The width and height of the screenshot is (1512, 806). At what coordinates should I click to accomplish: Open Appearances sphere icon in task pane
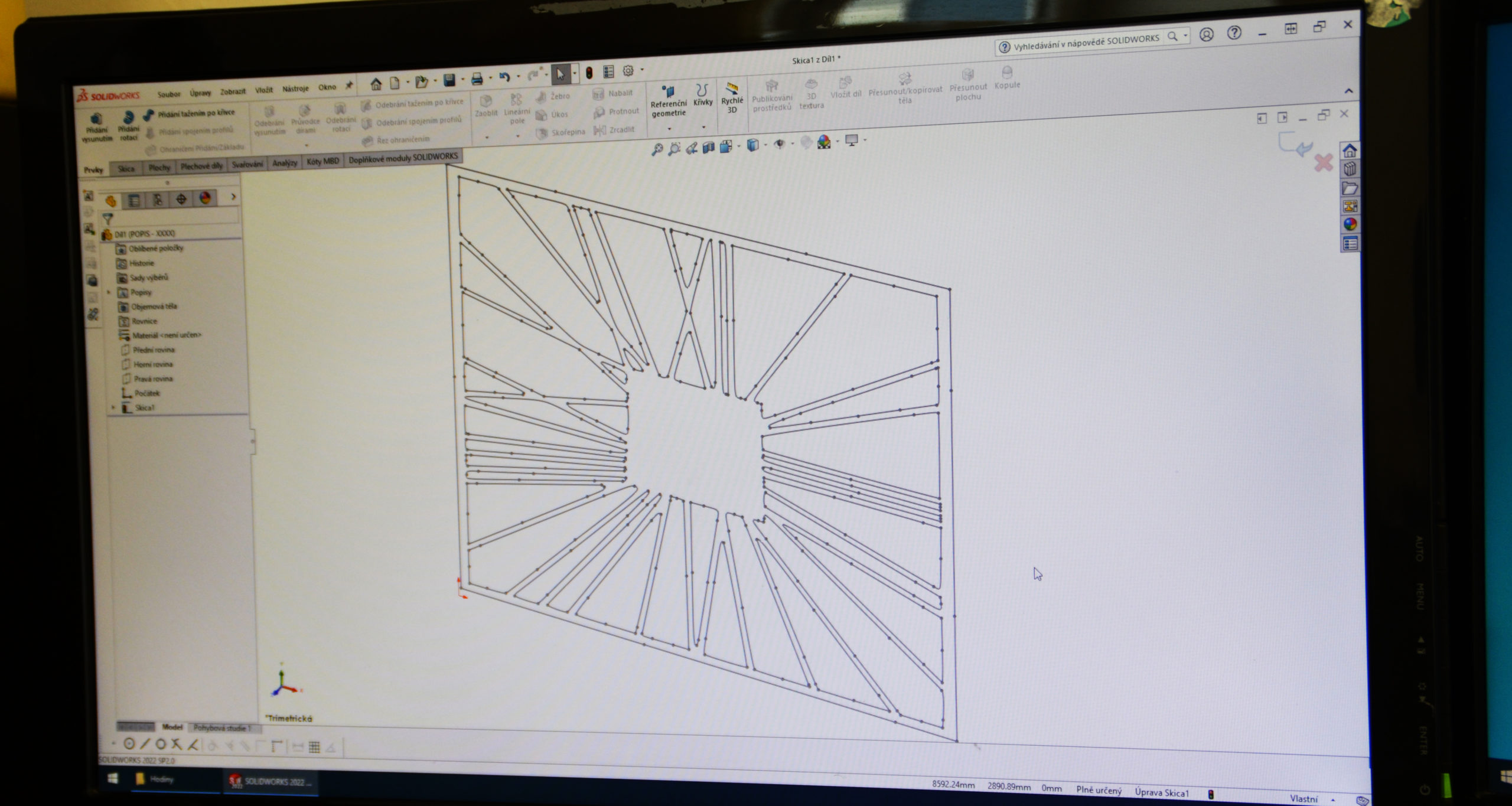(1350, 224)
